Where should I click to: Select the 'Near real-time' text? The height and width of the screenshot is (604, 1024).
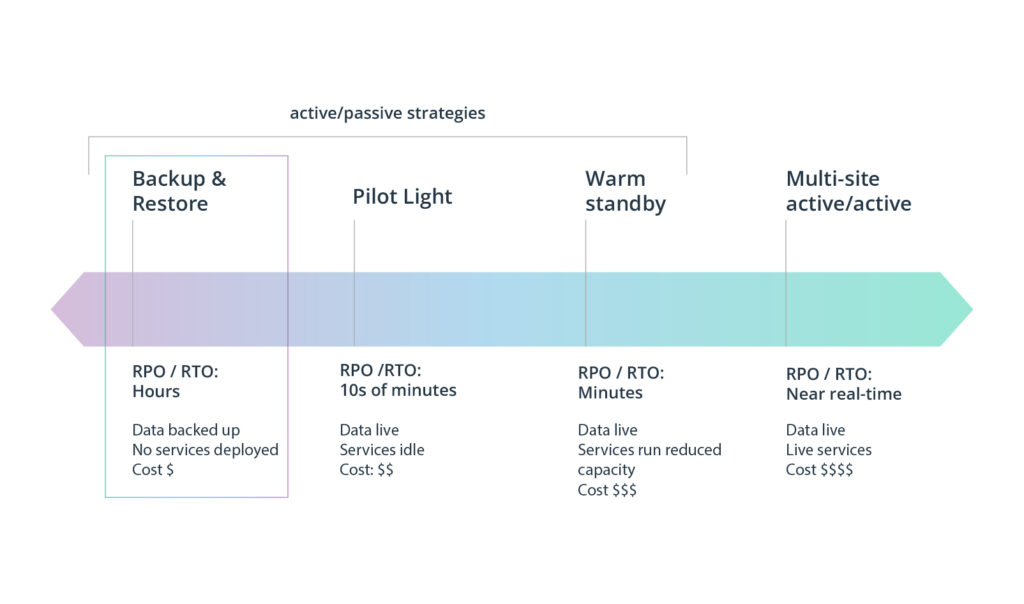pos(844,394)
